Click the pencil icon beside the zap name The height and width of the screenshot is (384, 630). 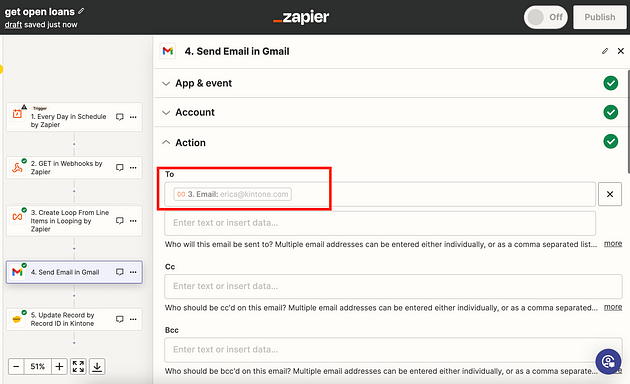[x=81, y=11]
